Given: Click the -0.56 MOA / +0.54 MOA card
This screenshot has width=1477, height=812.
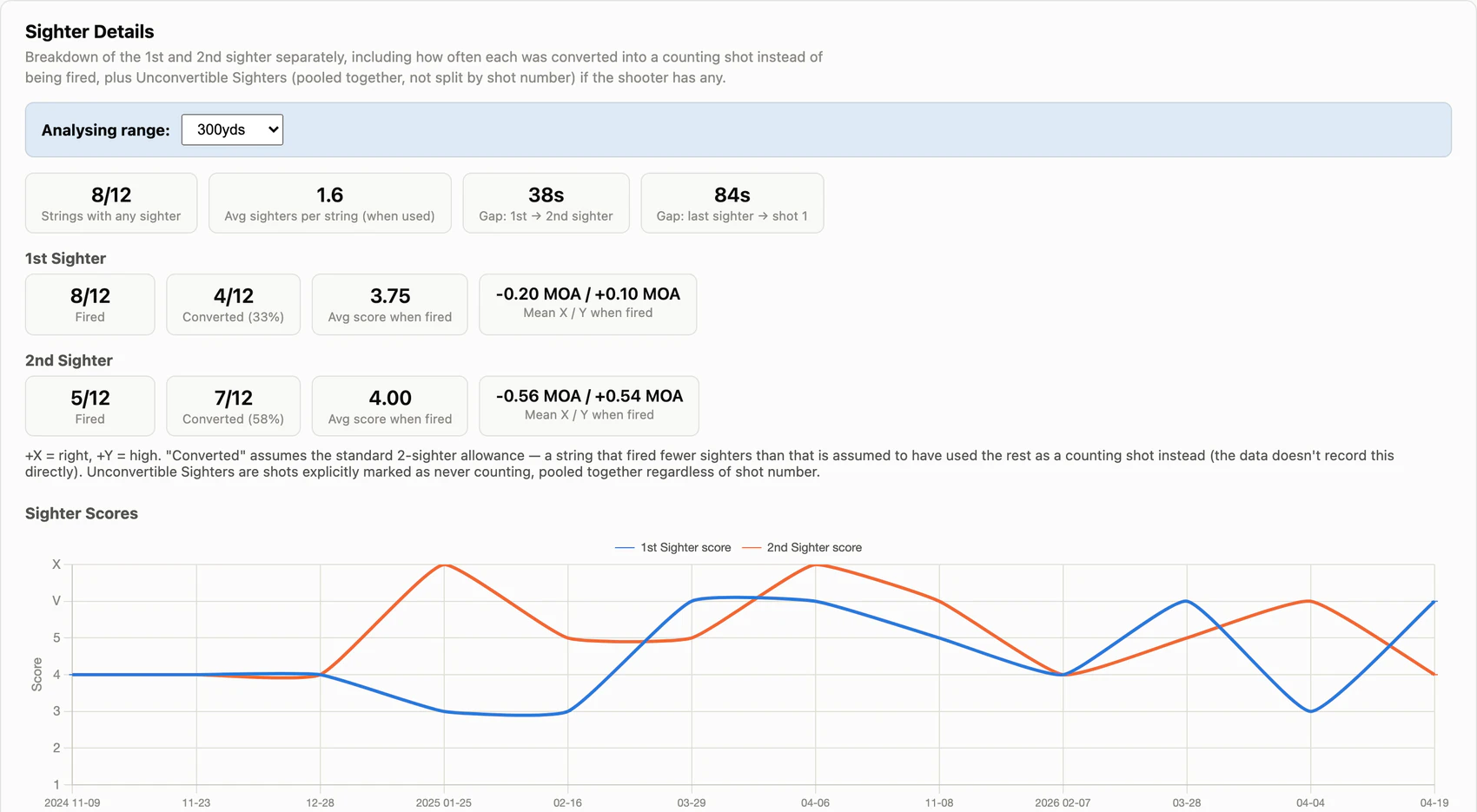Looking at the screenshot, I should click(x=589, y=406).
